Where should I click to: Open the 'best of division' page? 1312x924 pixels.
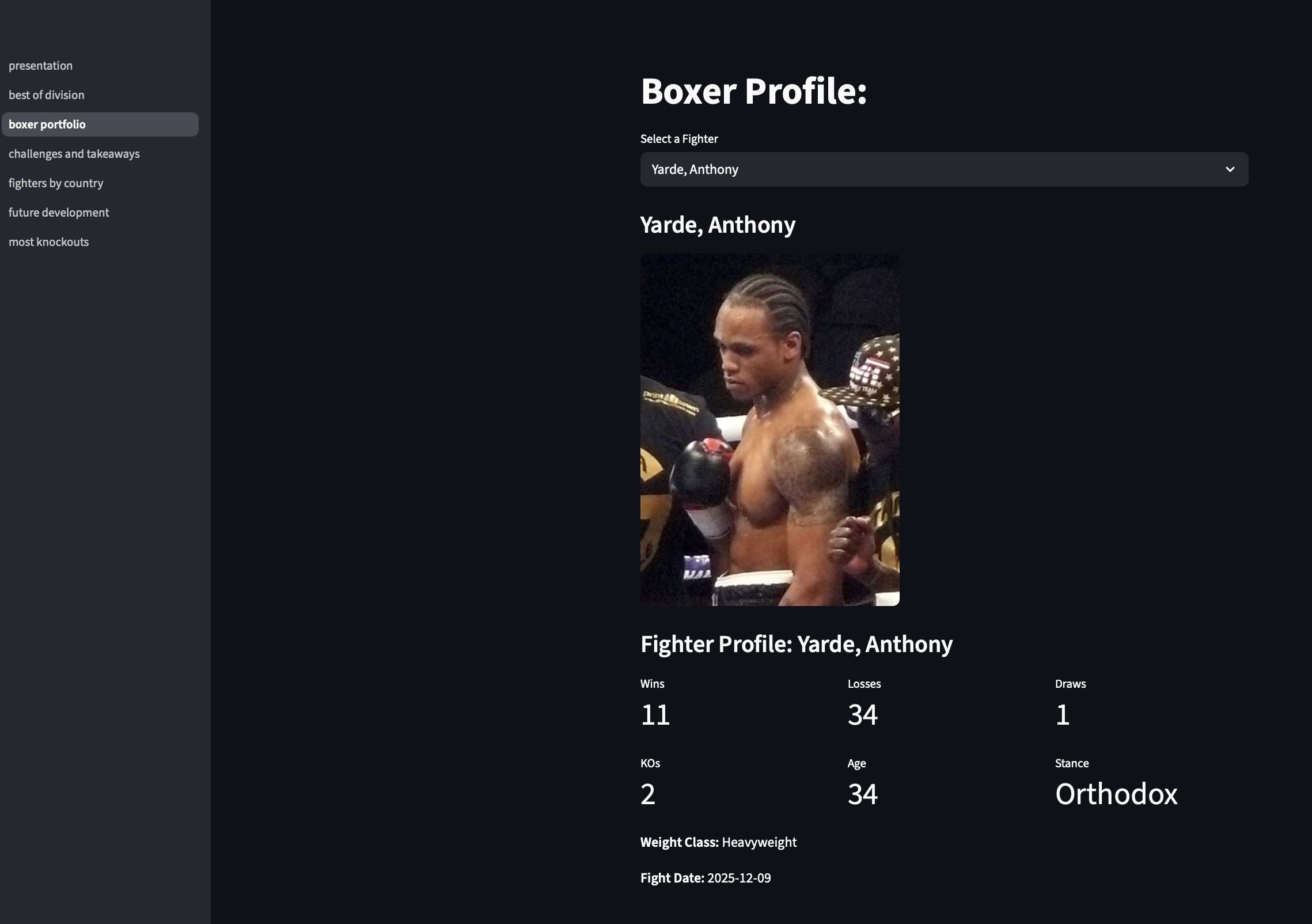click(x=46, y=94)
